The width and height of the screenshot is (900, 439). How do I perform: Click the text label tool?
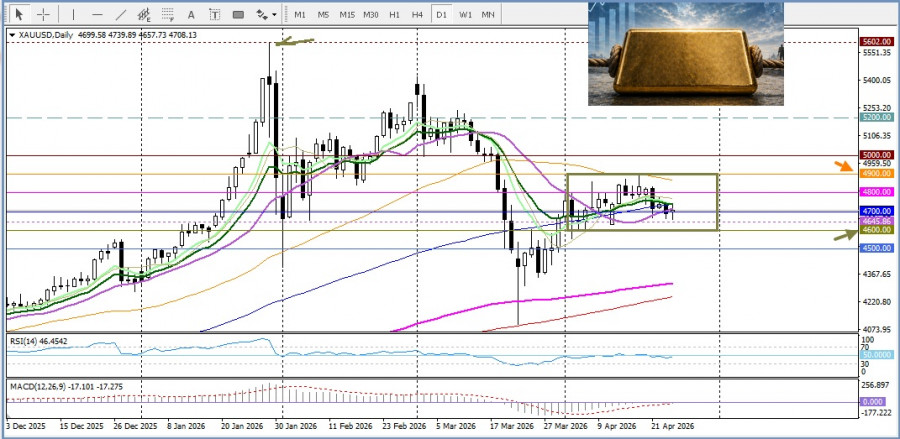tap(216, 15)
